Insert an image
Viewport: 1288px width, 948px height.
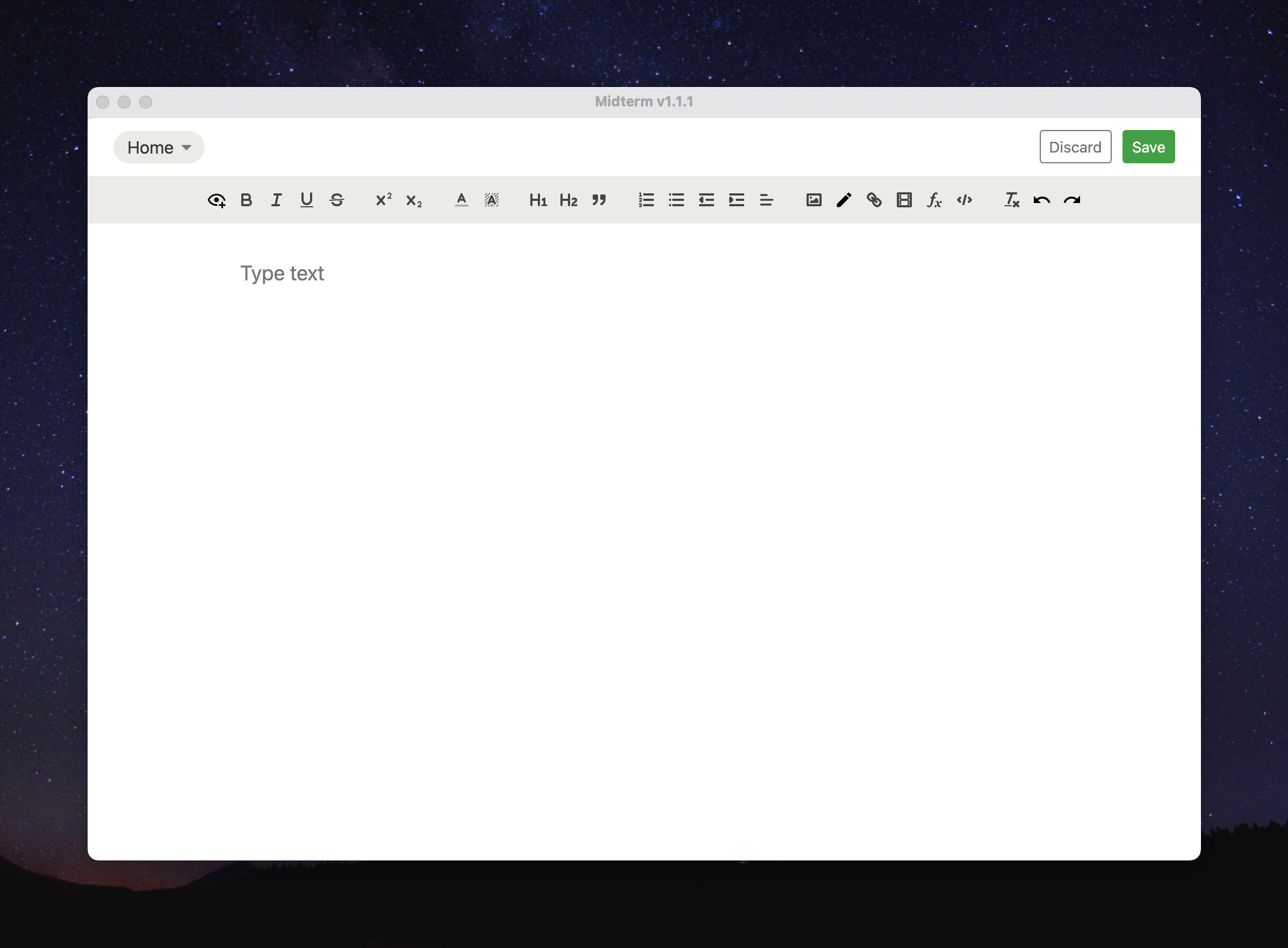click(814, 200)
